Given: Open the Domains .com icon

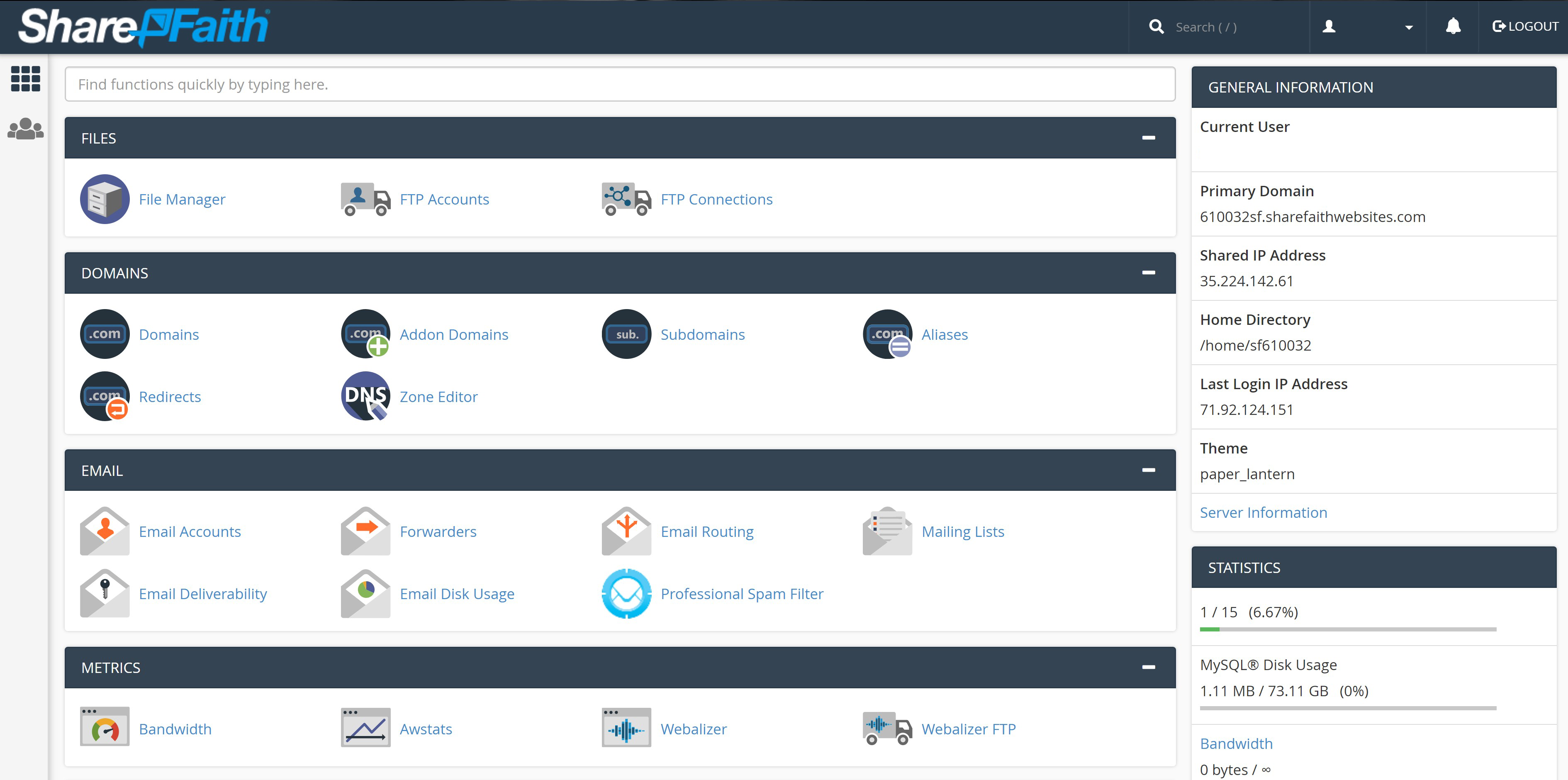Looking at the screenshot, I should 105,334.
